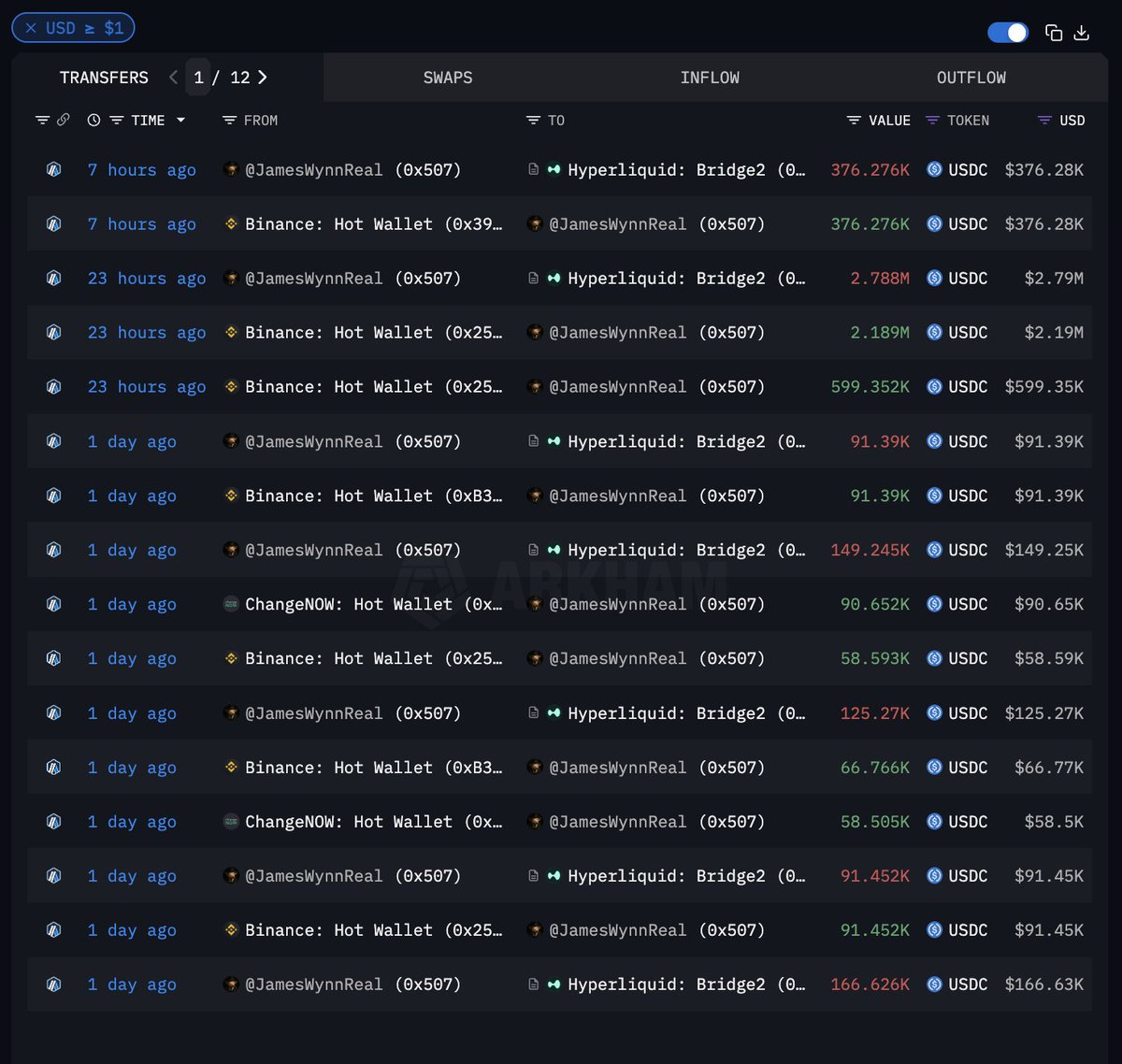Click the page number 1 field

pos(198,78)
